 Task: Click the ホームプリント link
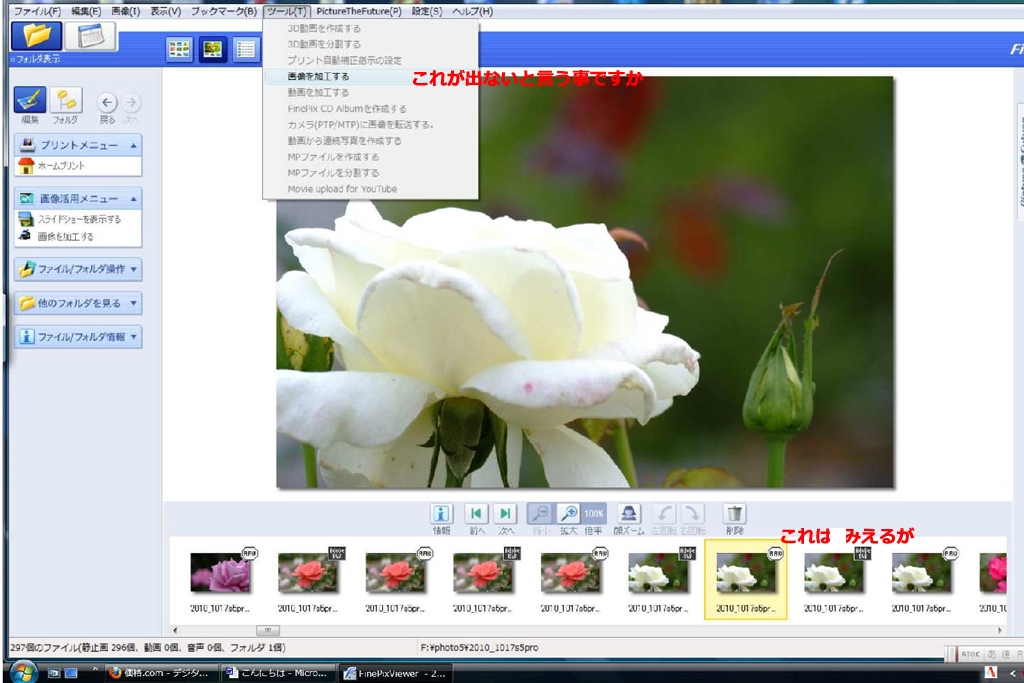point(60,165)
